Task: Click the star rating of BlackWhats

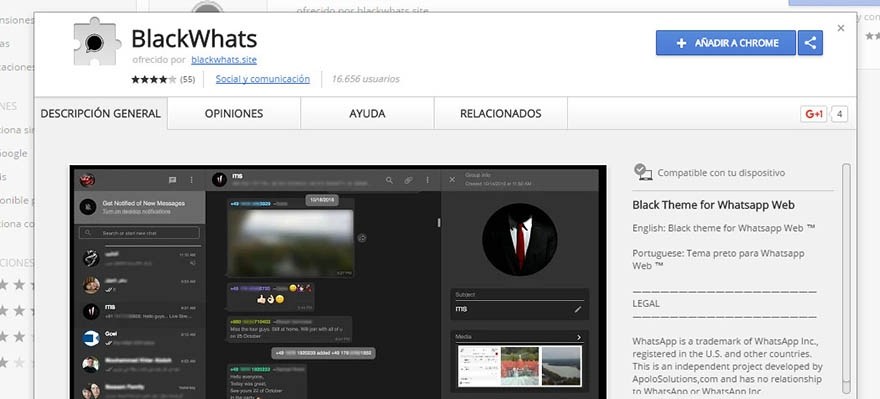Action: 154,80
